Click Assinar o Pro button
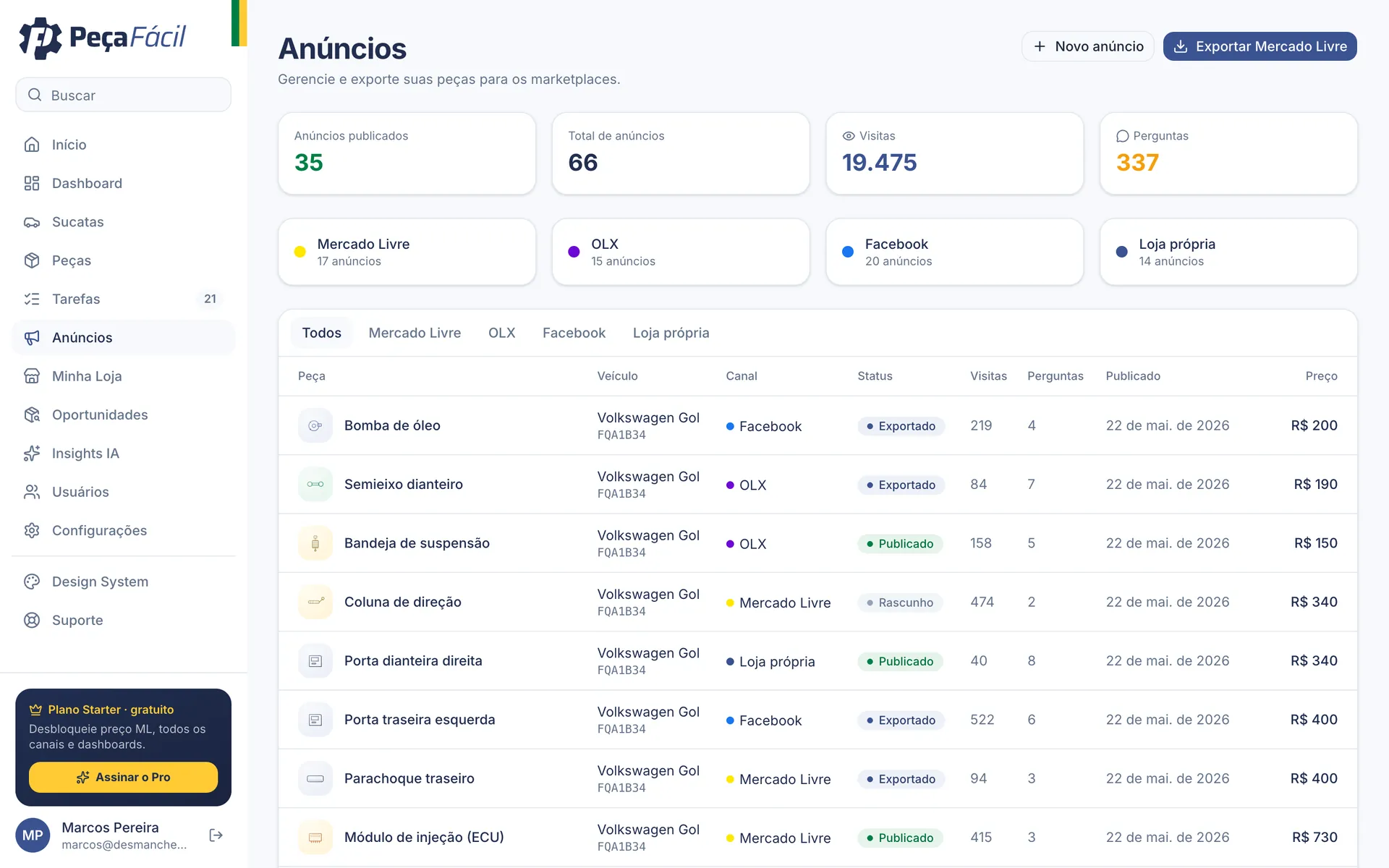The width and height of the screenshot is (1389, 868). (x=123, y=777)
